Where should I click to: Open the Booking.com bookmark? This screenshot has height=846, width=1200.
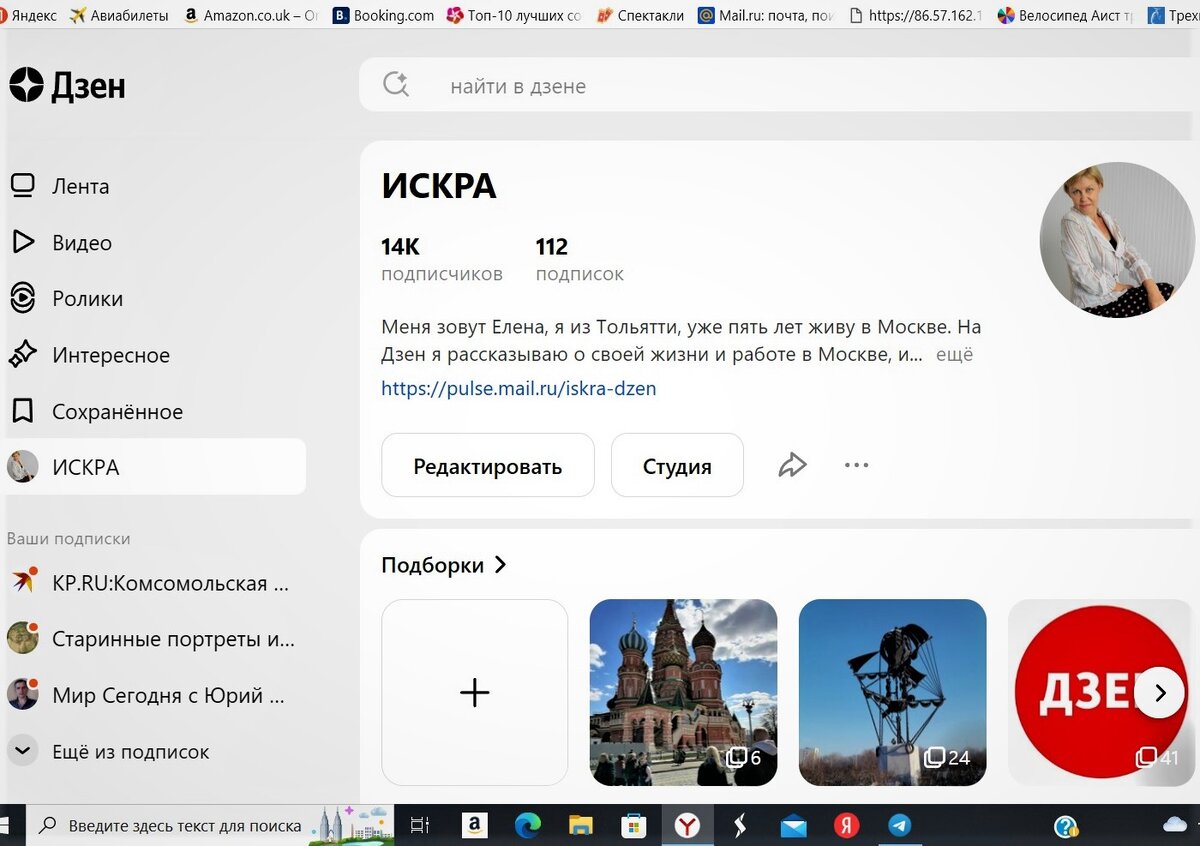[x=385, y=15]
